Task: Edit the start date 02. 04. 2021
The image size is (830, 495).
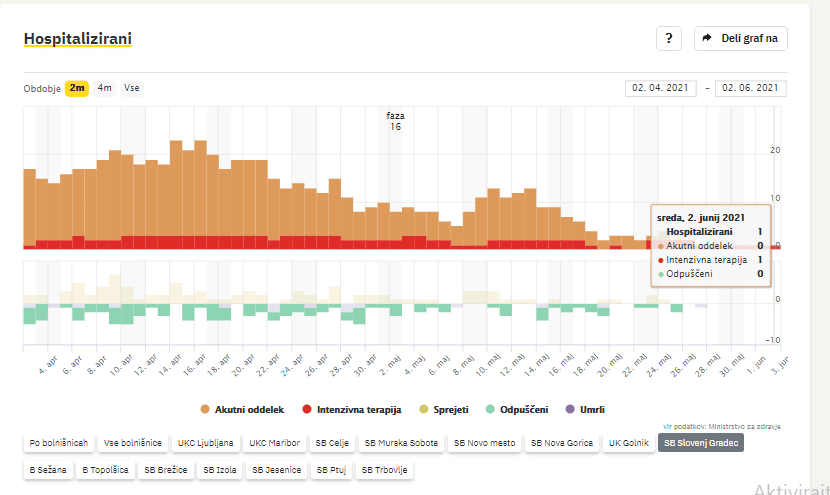Action: [661, 88]
